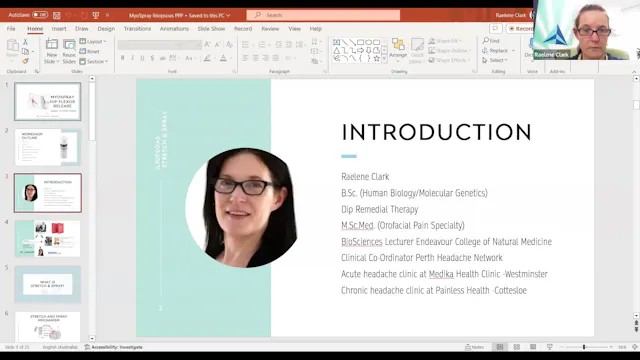
Task: Select the Star shape in gallery
Action: click(x=376, y=59)
